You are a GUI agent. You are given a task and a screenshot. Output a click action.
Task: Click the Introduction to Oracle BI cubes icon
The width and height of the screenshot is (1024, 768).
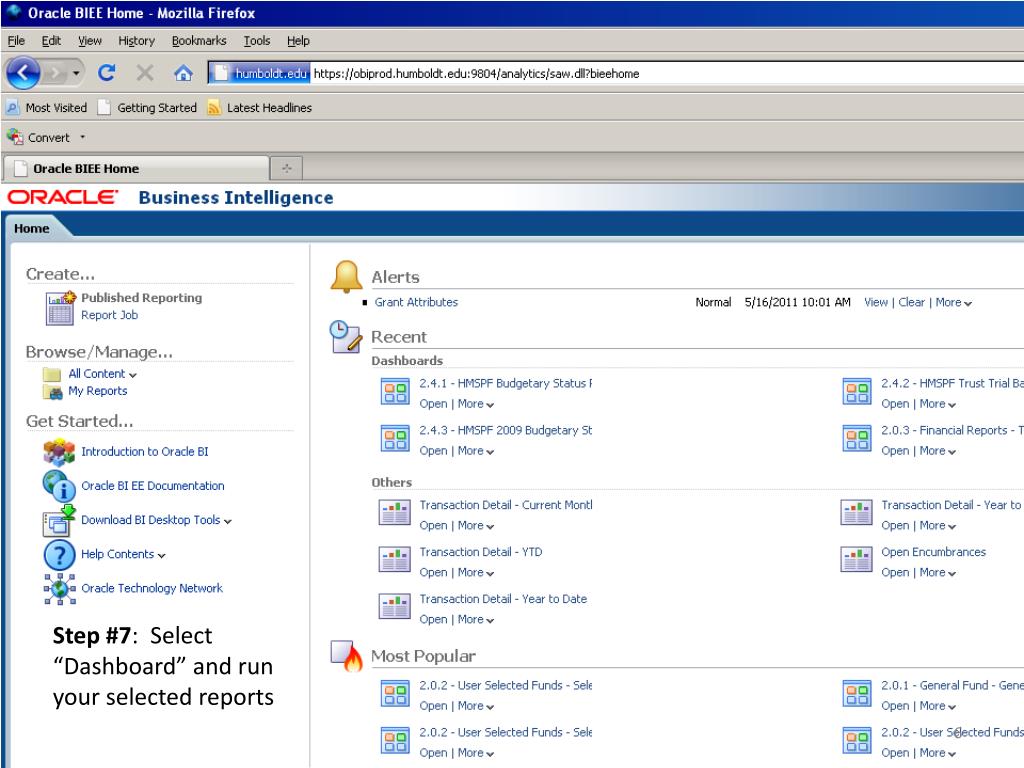coord(59,452)
